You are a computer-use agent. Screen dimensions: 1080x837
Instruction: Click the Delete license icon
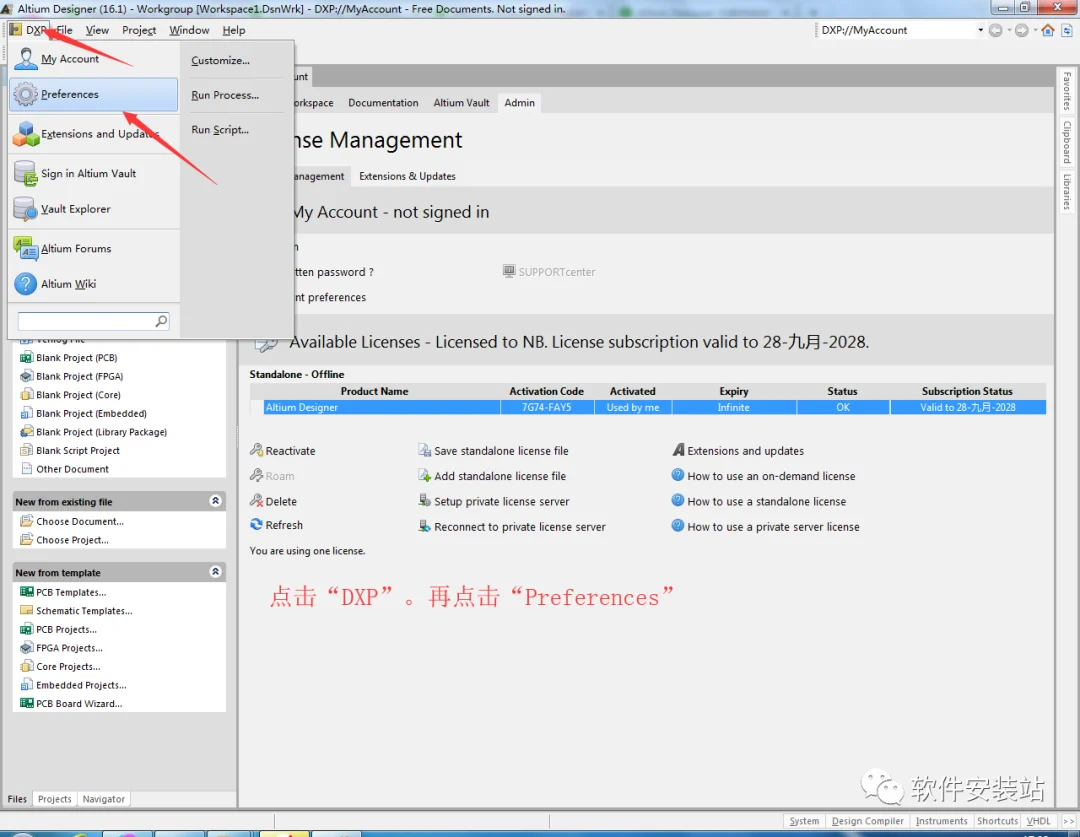tap(256, 501)
